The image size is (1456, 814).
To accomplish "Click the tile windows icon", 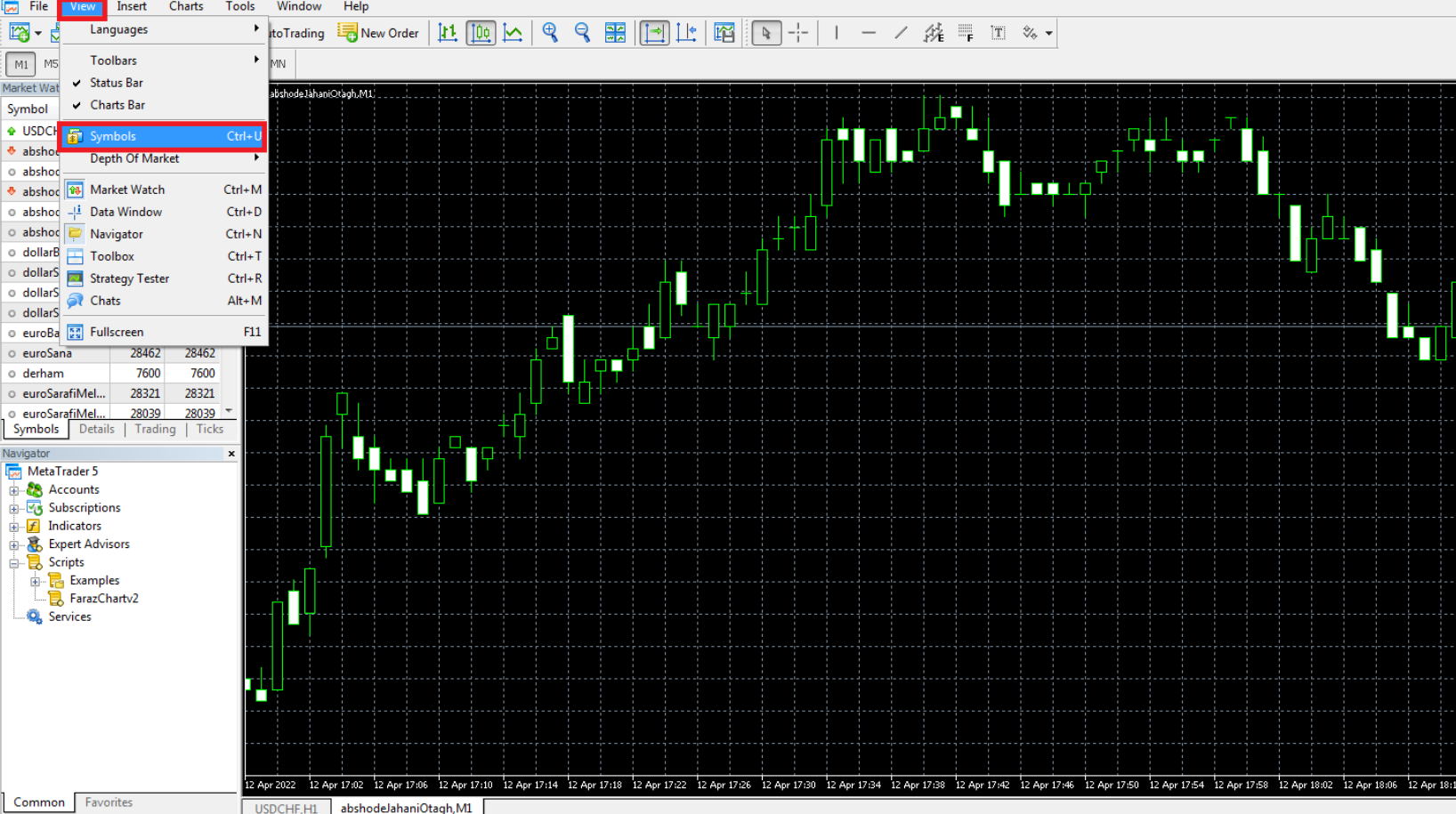I will click(x=615, y=33).
